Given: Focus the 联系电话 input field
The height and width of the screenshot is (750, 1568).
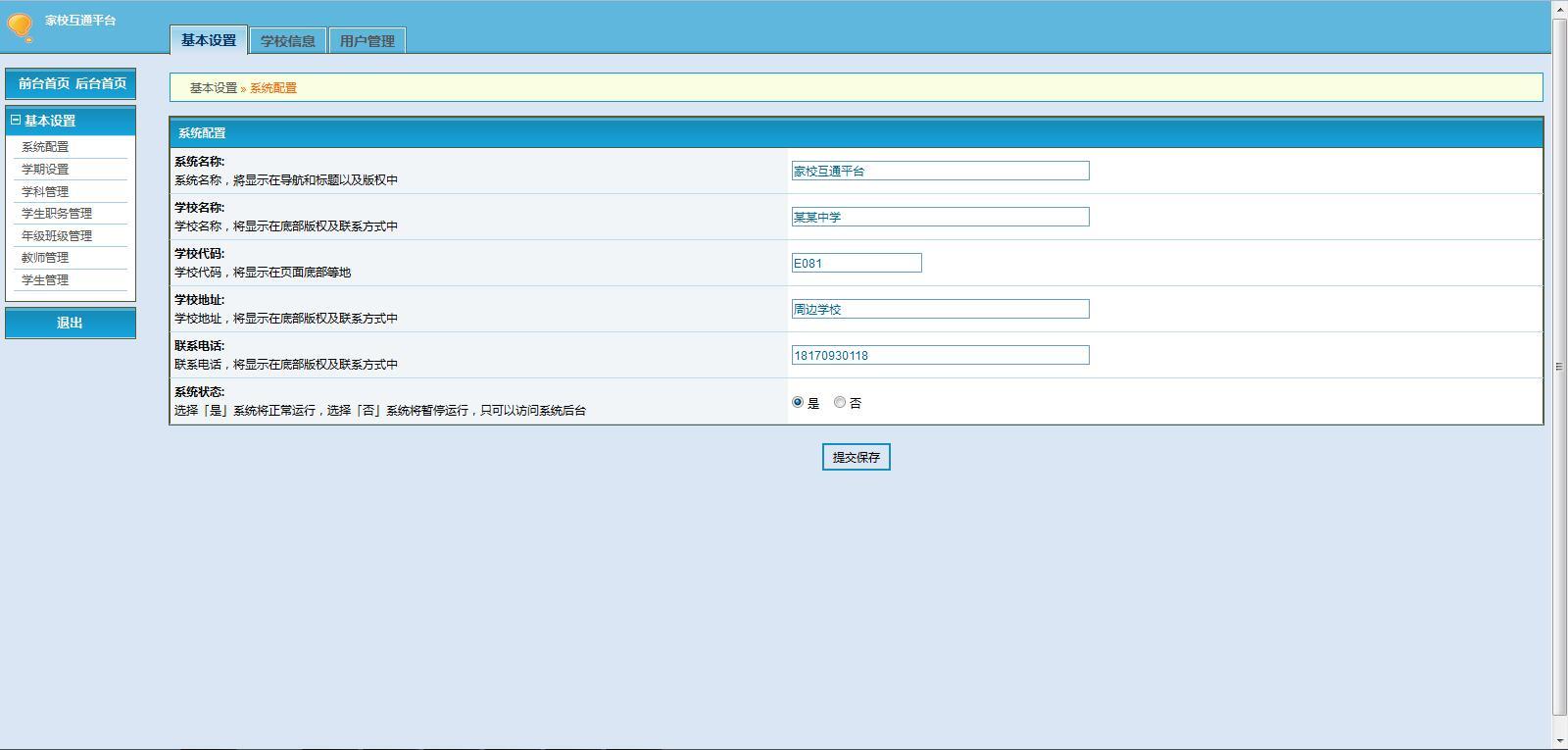Looking at the screenshot, I should pos(940,355).
